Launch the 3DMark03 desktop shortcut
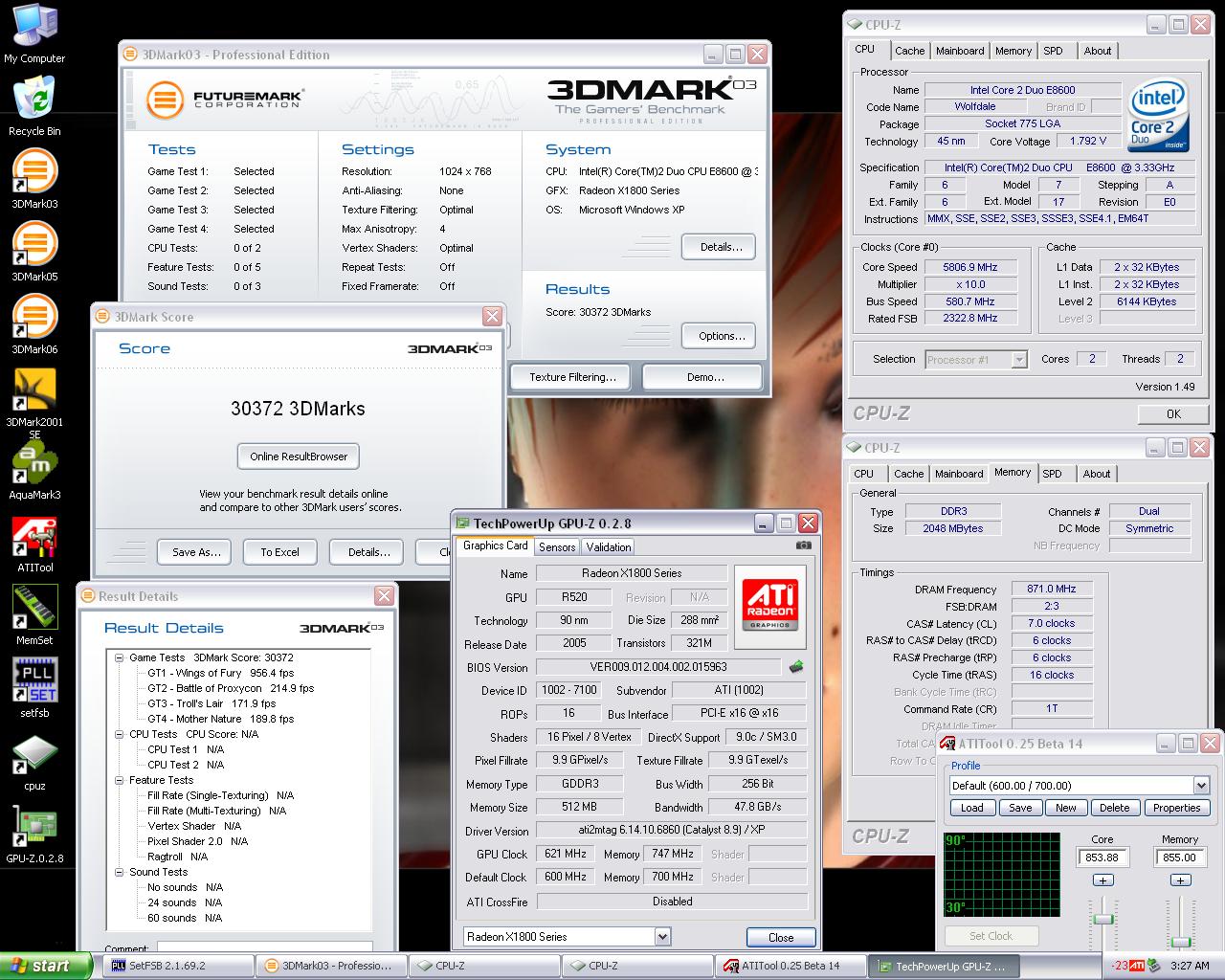This screenshot has width=1225, height=980. (34, 179)
